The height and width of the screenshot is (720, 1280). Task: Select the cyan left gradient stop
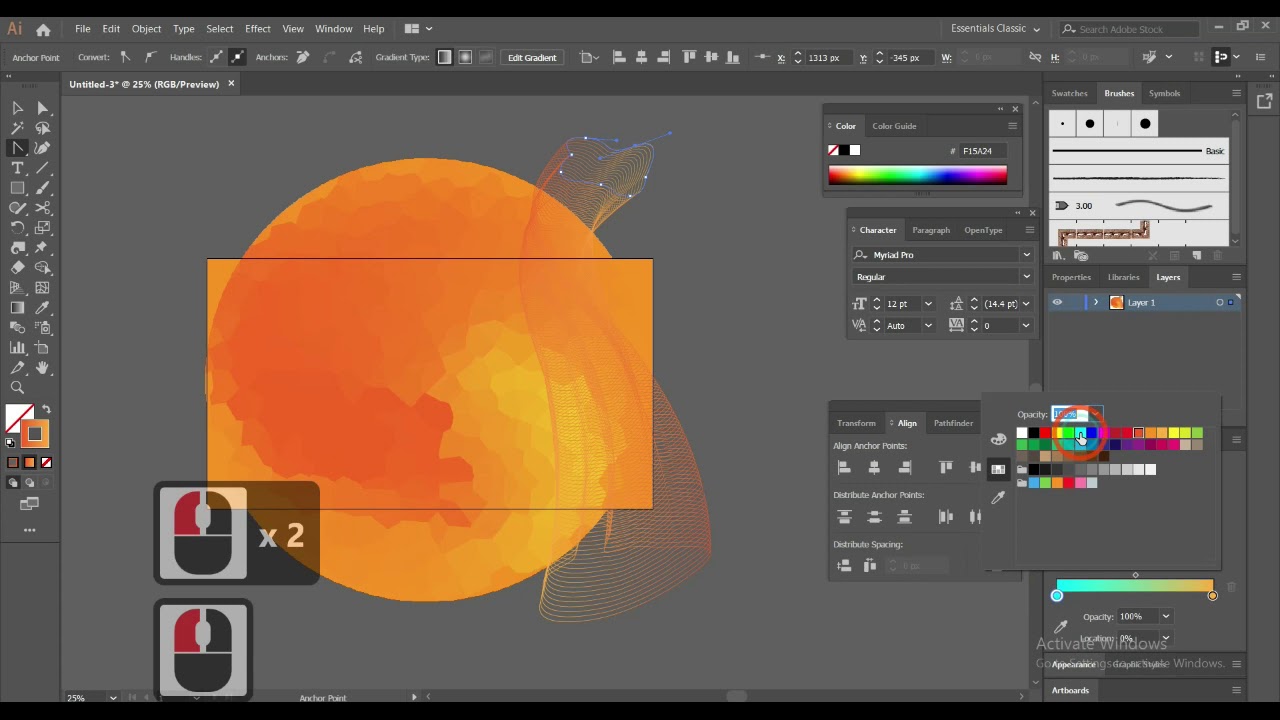tap(1057, 596)
